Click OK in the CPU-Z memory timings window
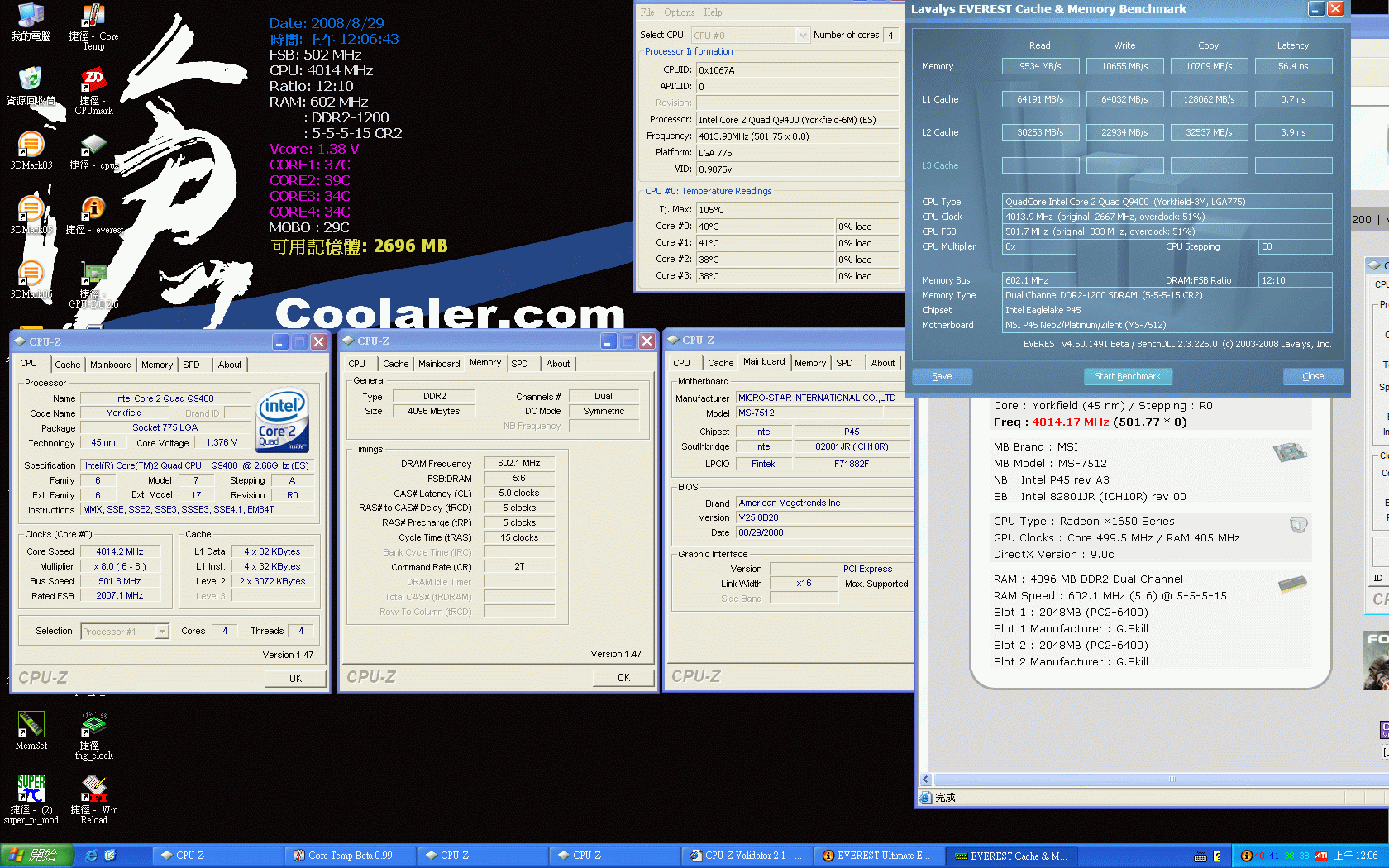Viewport: 1389px width, 868px height. pos(623,677)
